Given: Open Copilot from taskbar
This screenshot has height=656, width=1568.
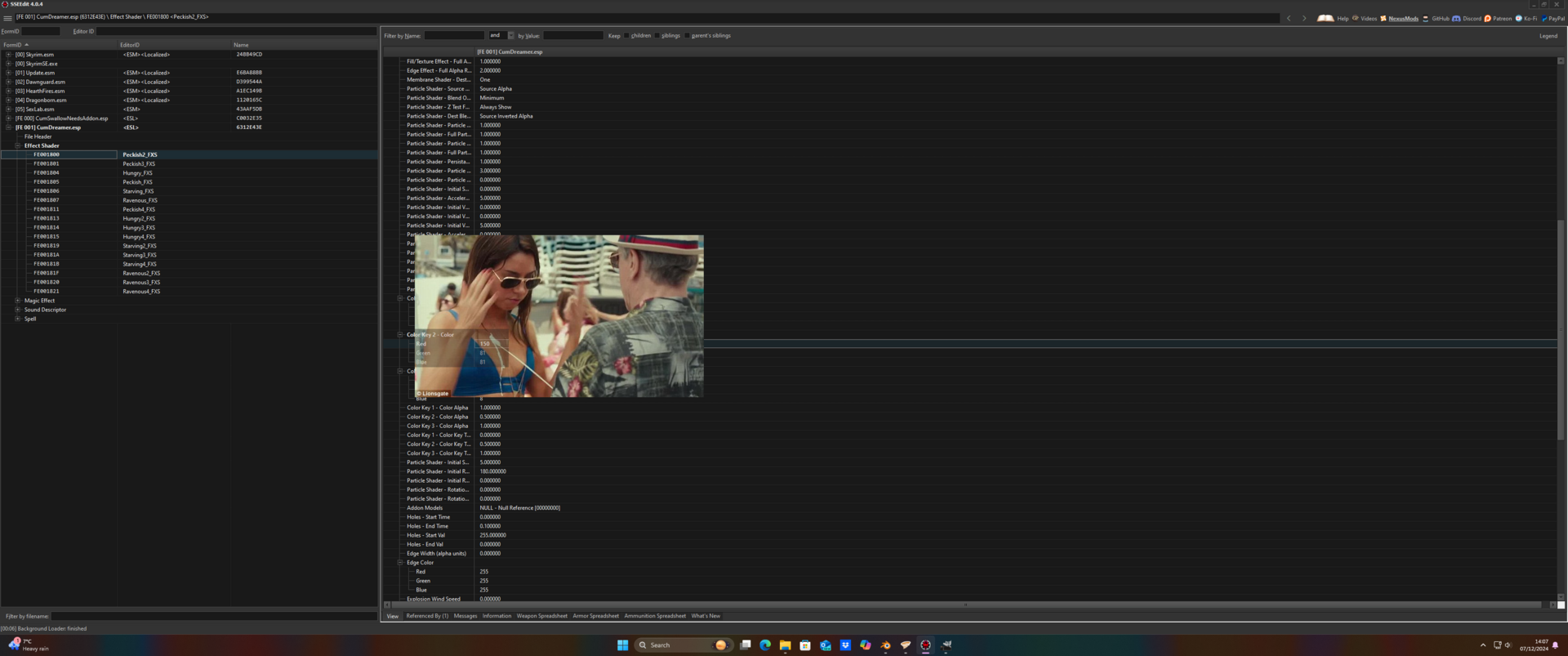Looking at the screenshot, I should tap(866, 645).
